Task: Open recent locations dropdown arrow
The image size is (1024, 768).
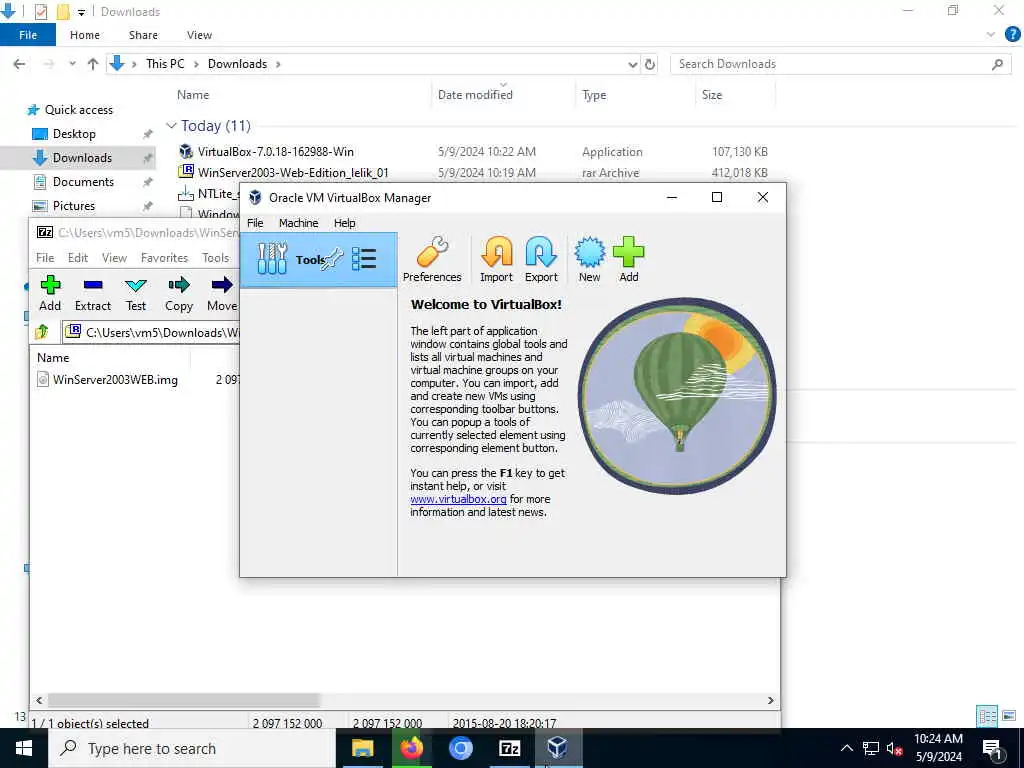Action: (x=72, y=64)
